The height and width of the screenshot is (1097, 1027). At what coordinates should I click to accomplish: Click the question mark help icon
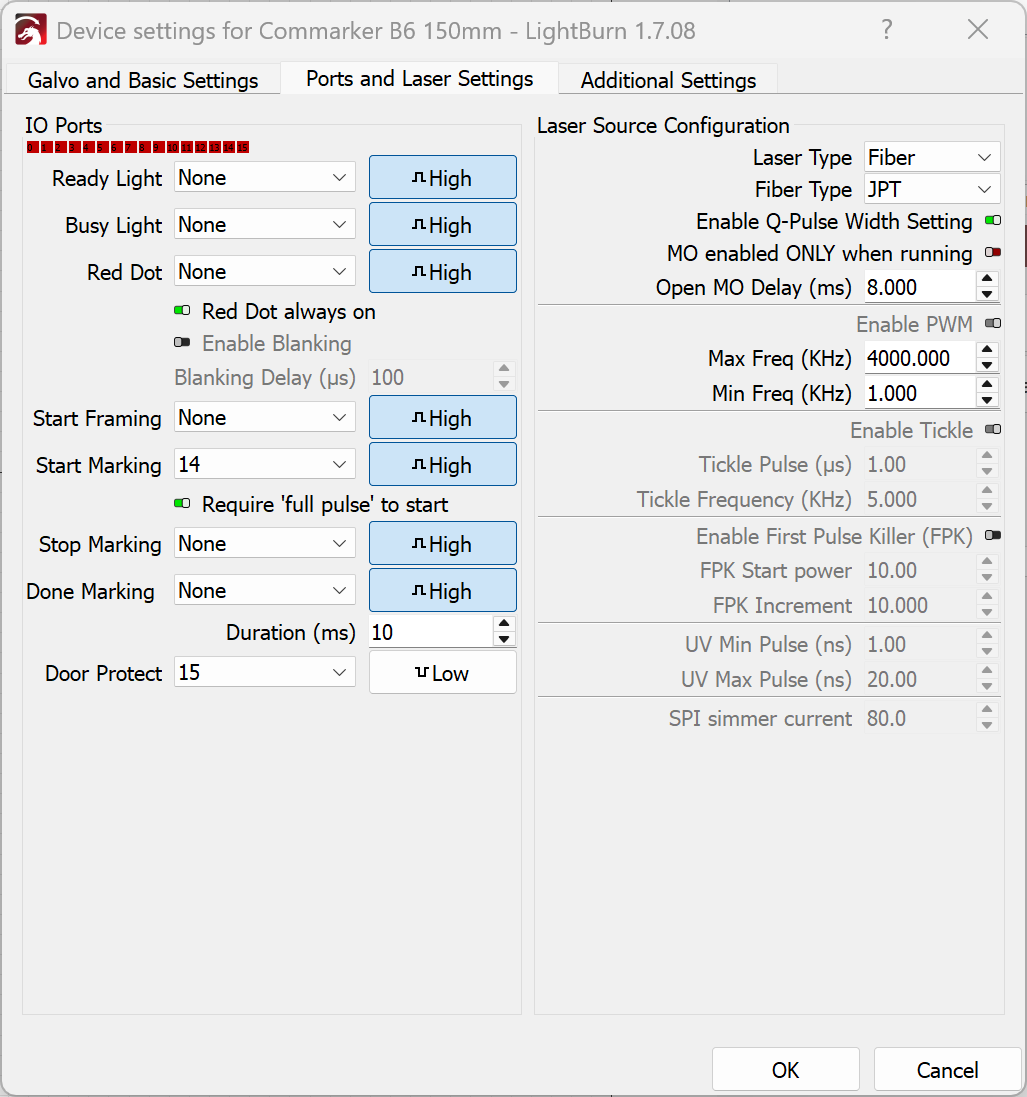[x=886, y=30]
